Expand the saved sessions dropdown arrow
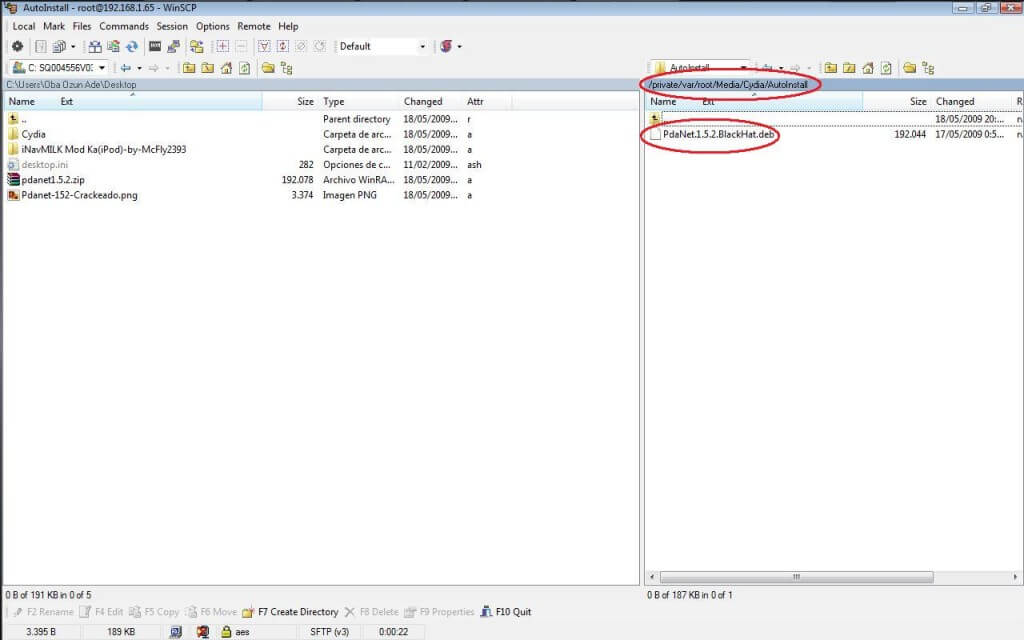The height and width of the screenshot is (640, 1024). point(459,46)
